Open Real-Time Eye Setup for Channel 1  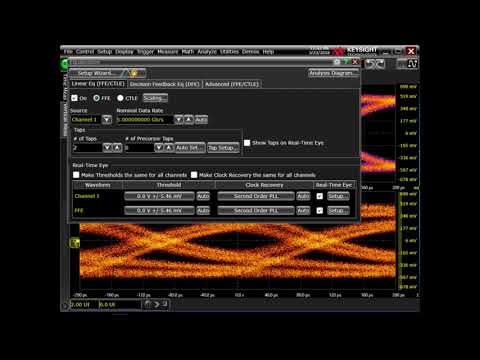(338, 196)
